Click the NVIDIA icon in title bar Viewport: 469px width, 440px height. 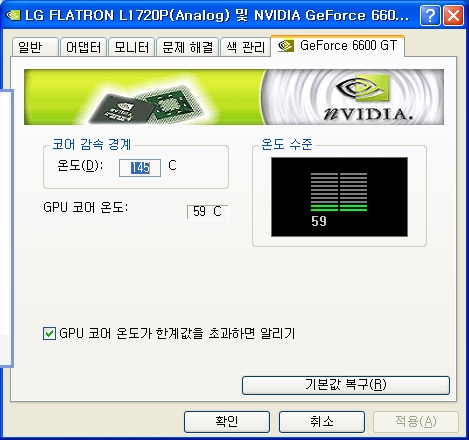[x=13, y=15]
